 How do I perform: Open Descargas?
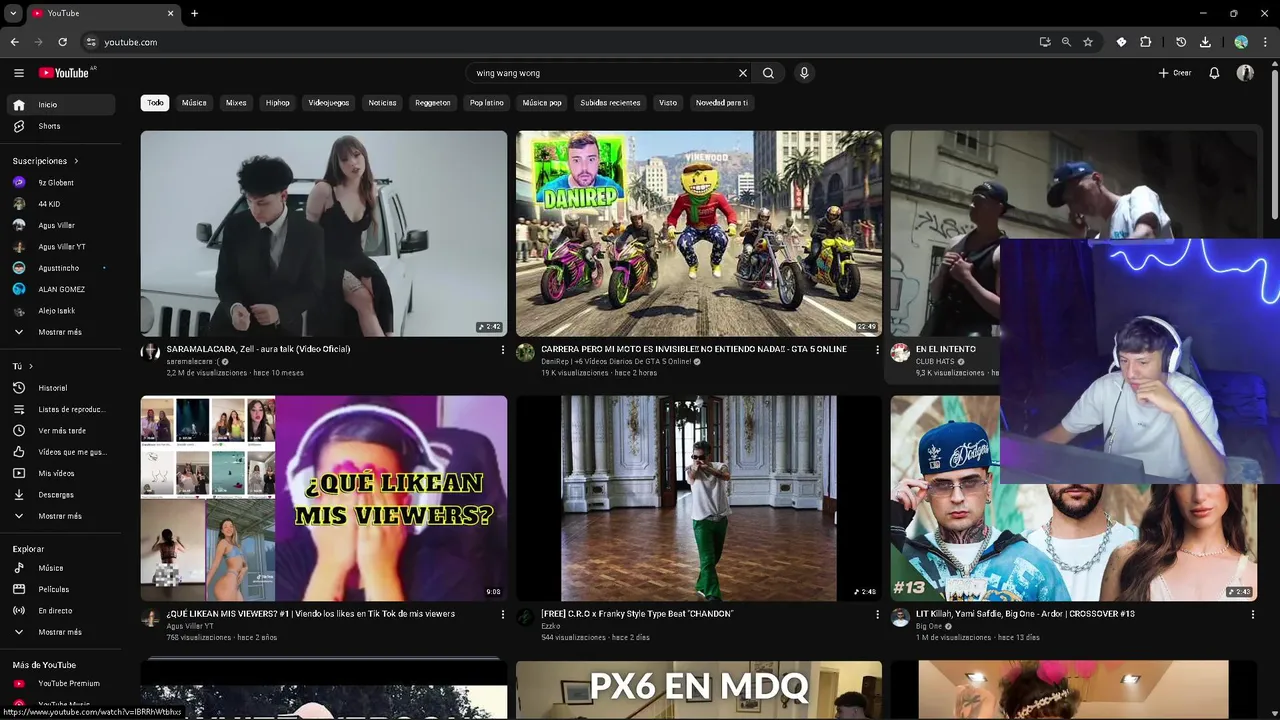point(61,495)
